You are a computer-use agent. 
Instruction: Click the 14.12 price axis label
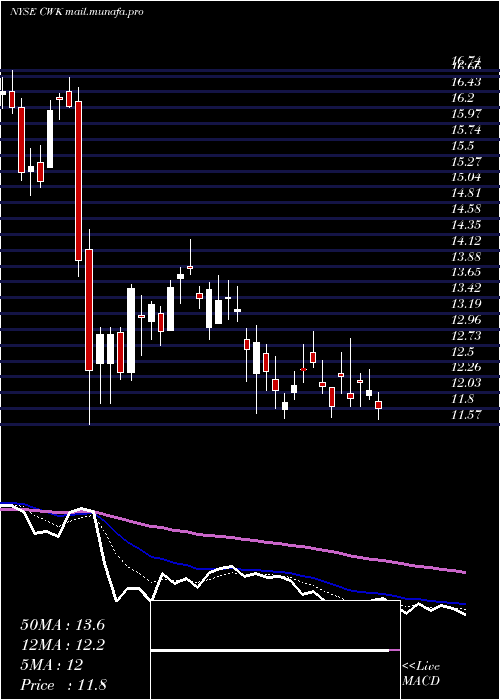point(466,241)
